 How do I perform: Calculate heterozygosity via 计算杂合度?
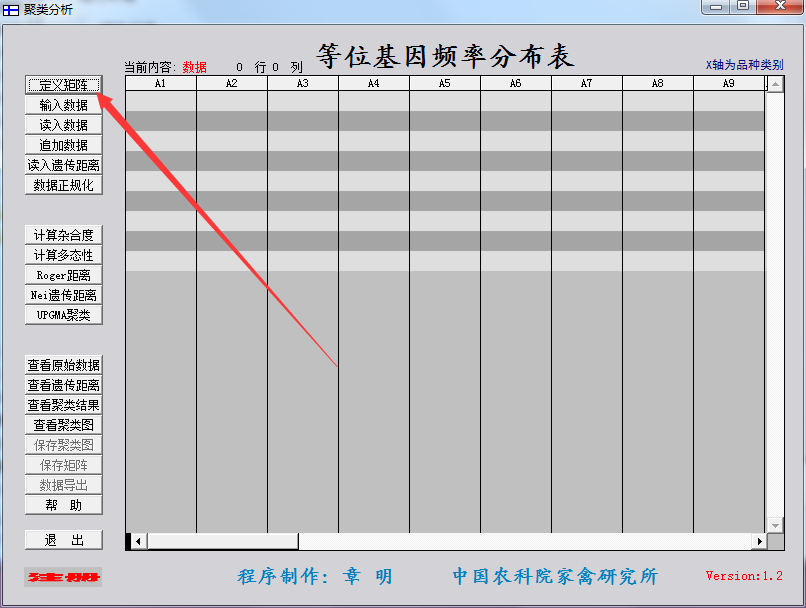64,235
